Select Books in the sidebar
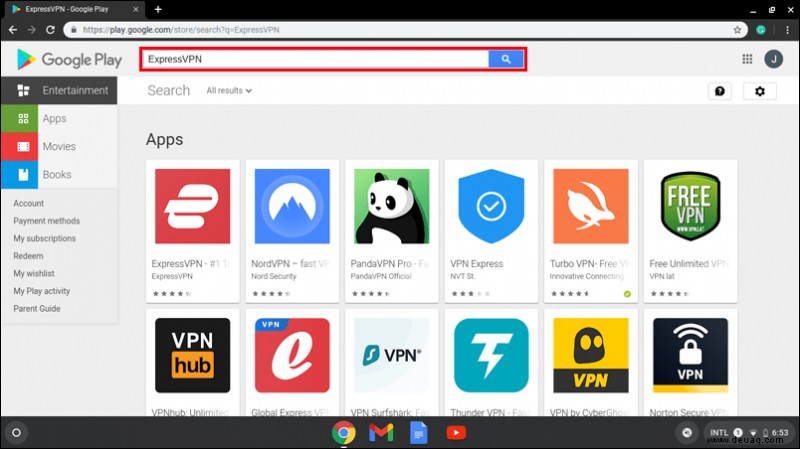Viewport: 800px width, 449px height. [x=59, y=175]
